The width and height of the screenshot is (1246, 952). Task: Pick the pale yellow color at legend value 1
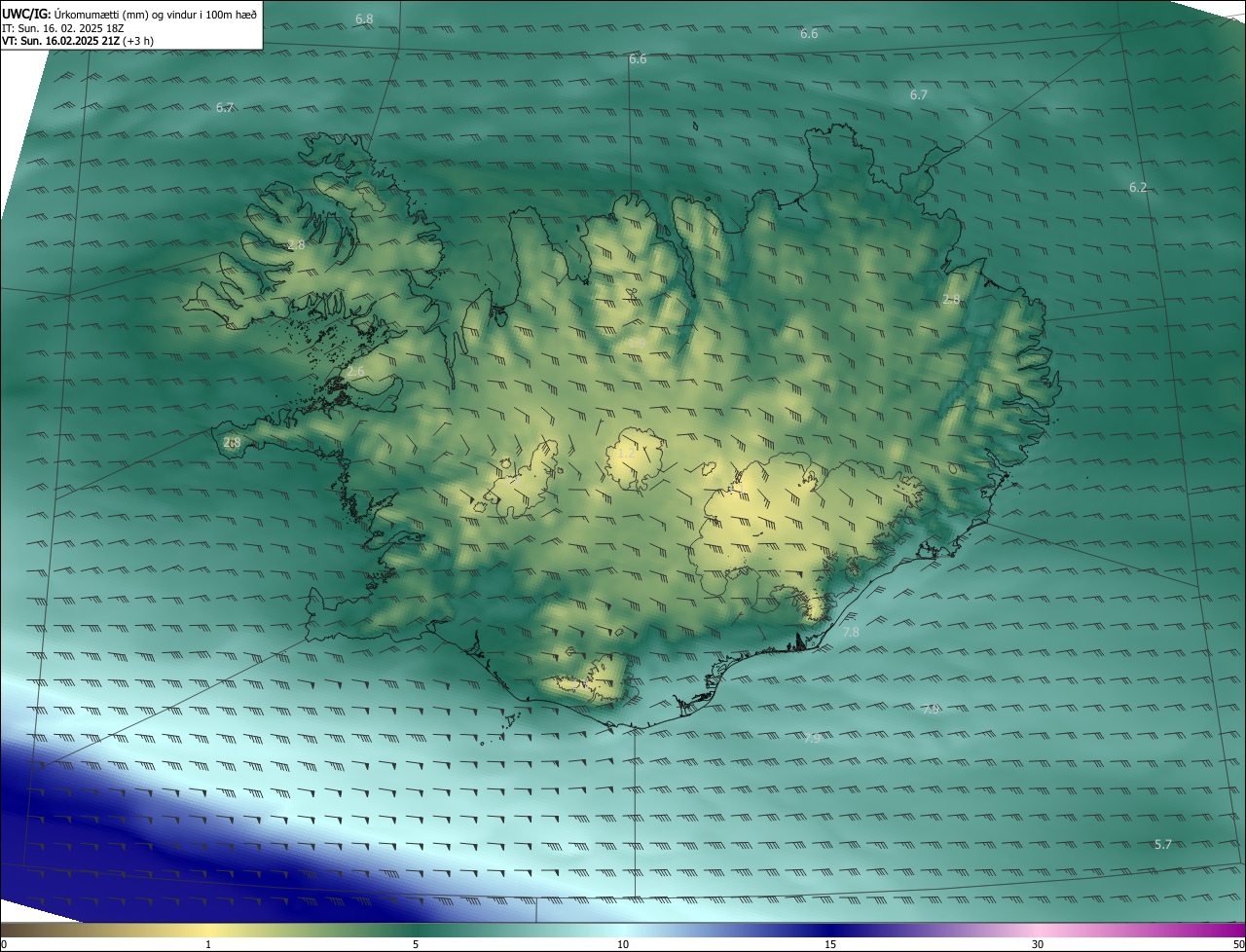(x=208, y=930)
